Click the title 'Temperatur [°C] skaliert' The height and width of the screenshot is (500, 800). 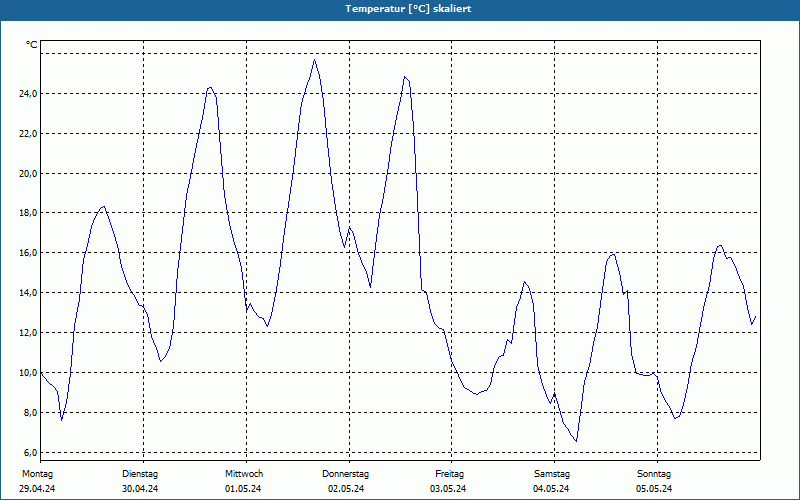pos(408,9)
